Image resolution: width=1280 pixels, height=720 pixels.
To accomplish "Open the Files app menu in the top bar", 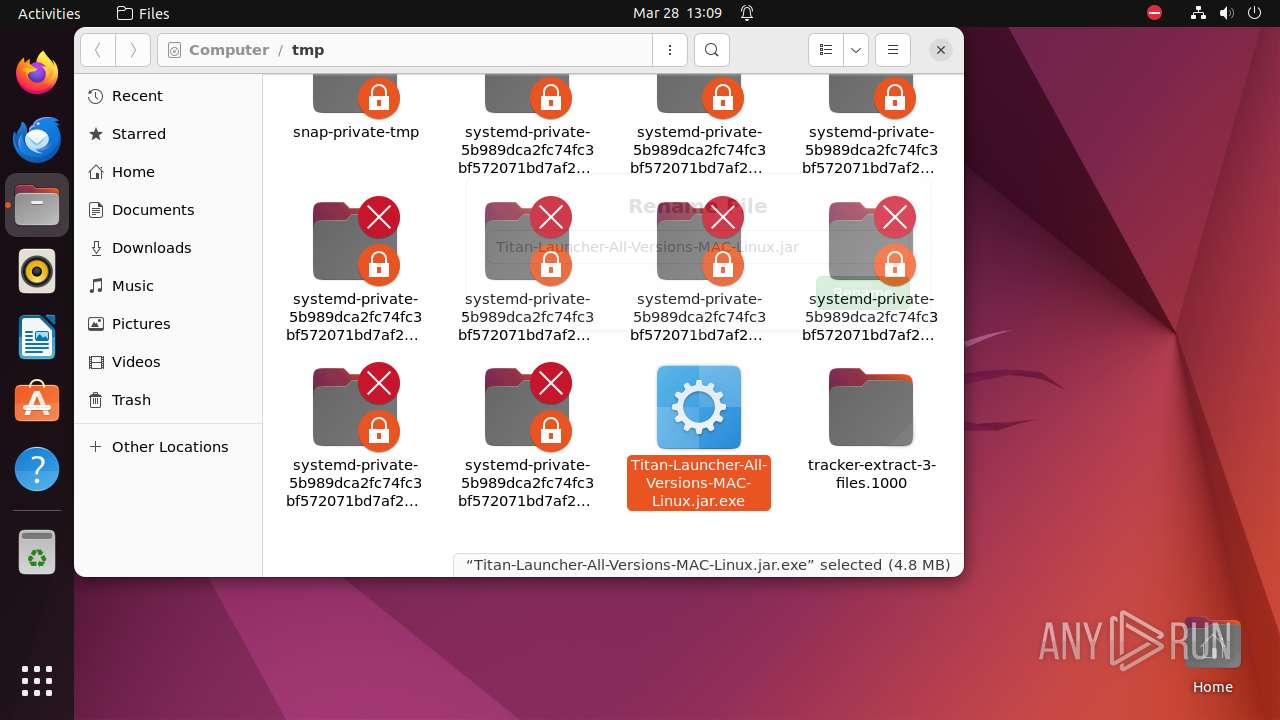I will [143, 13].
